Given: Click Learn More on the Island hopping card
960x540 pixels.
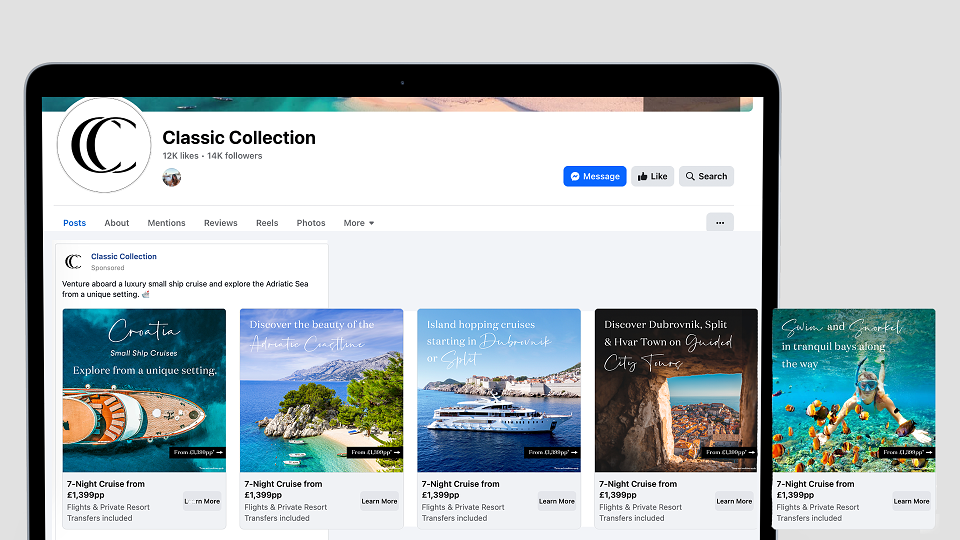Looking at the screenshot, I should pyautogui.click(x=557, y=501).
